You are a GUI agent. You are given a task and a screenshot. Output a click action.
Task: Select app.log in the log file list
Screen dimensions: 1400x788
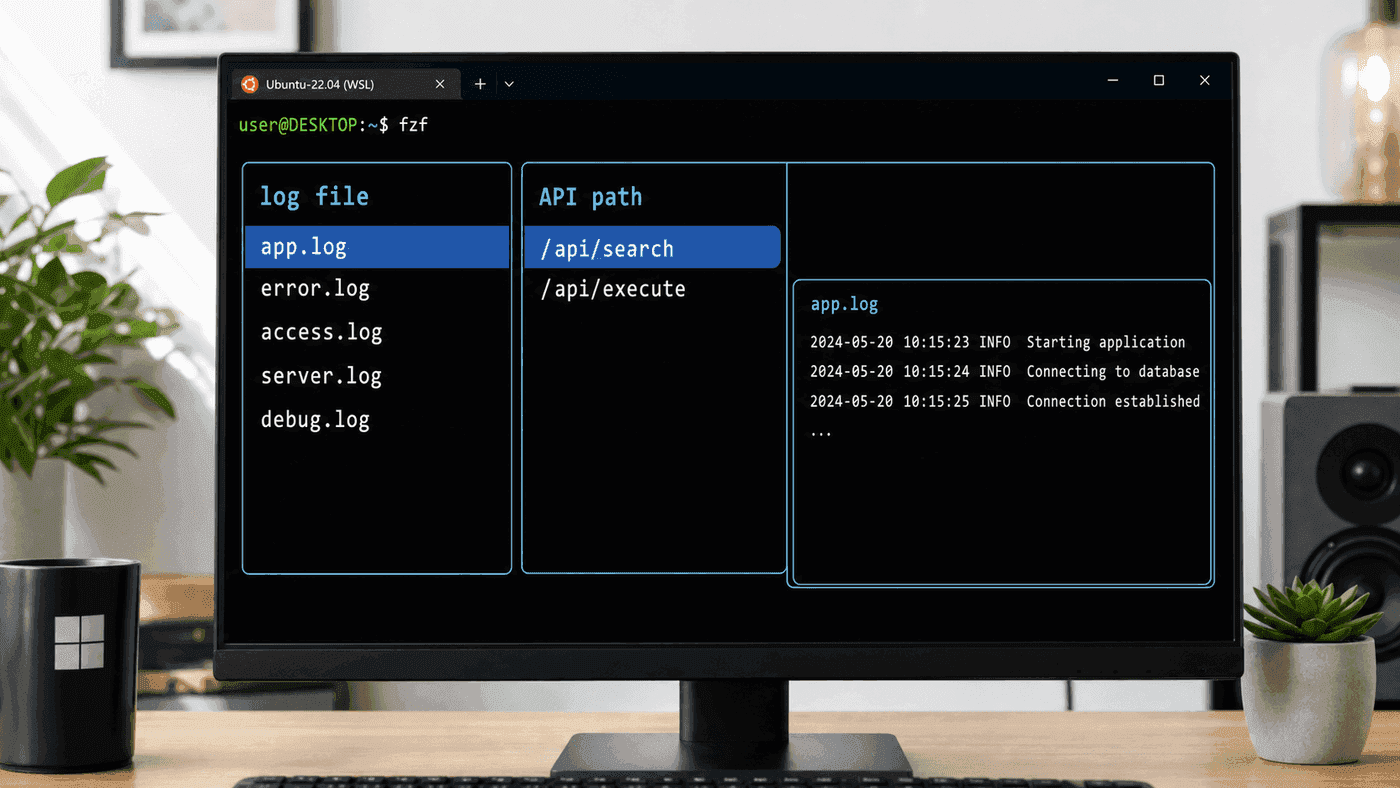377,247
